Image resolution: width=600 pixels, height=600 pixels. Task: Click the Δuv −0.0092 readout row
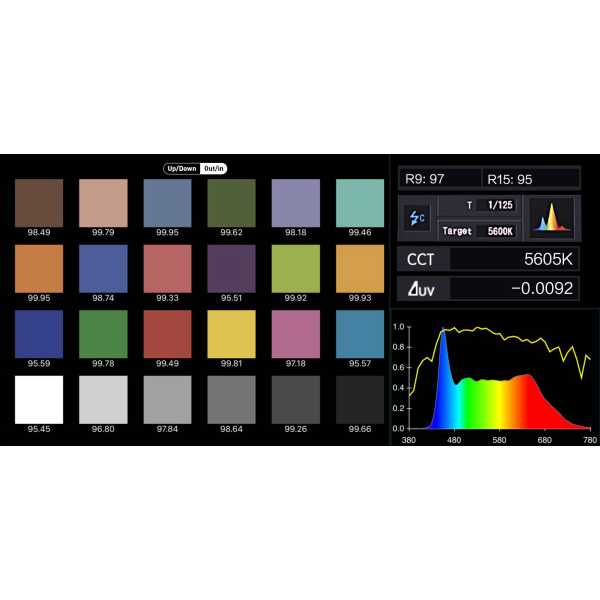488,289
